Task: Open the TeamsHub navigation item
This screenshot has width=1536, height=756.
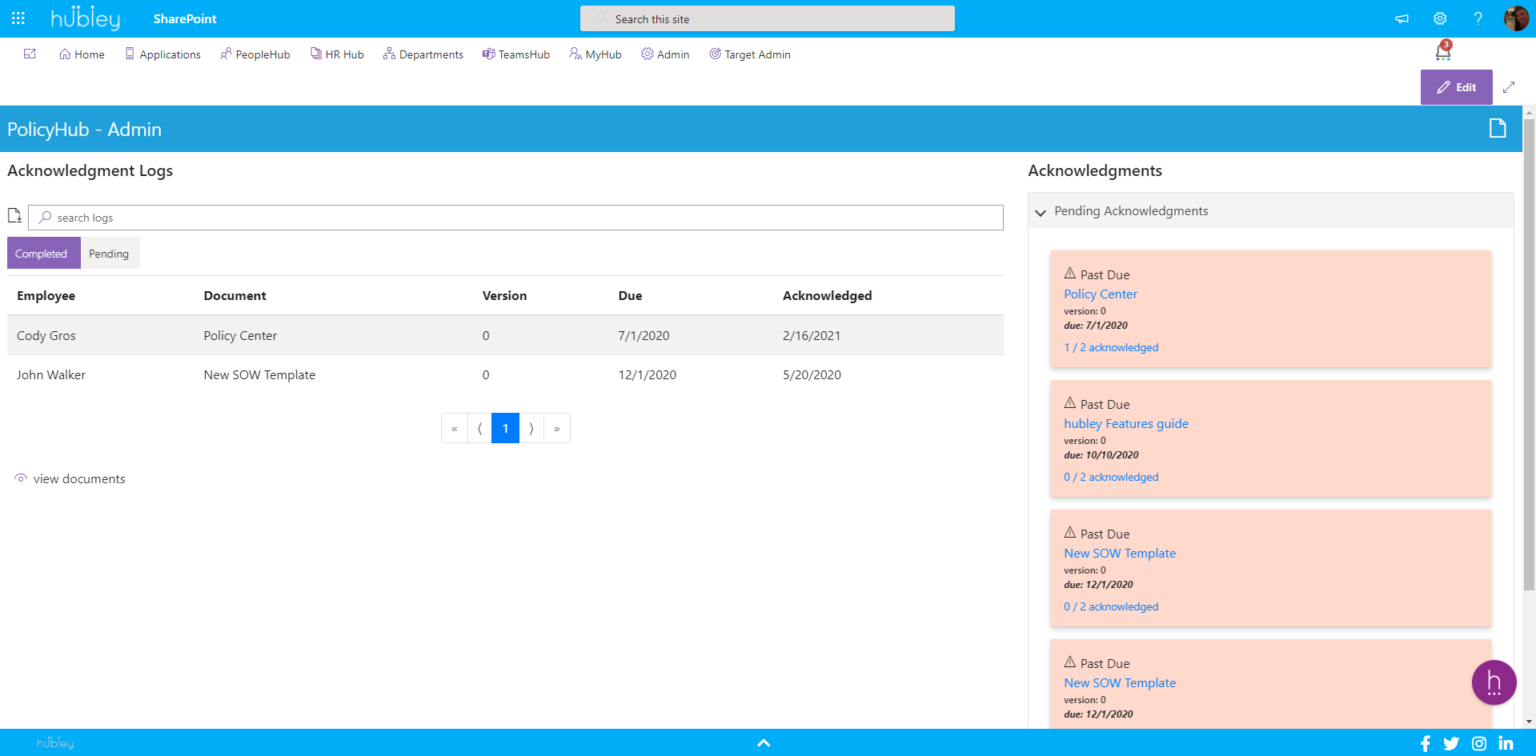Action: 516,54
